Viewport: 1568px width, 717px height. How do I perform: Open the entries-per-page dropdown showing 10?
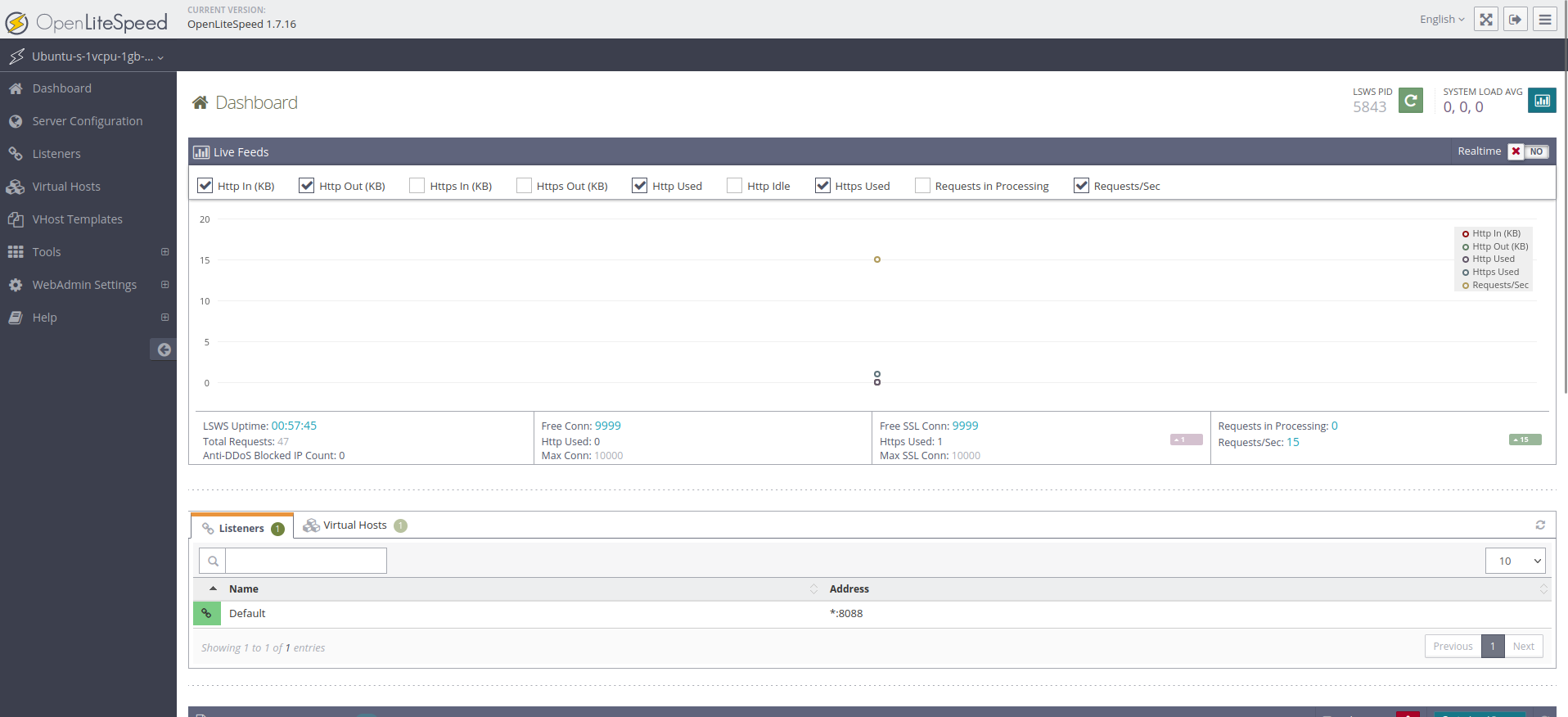point(1516,561)
